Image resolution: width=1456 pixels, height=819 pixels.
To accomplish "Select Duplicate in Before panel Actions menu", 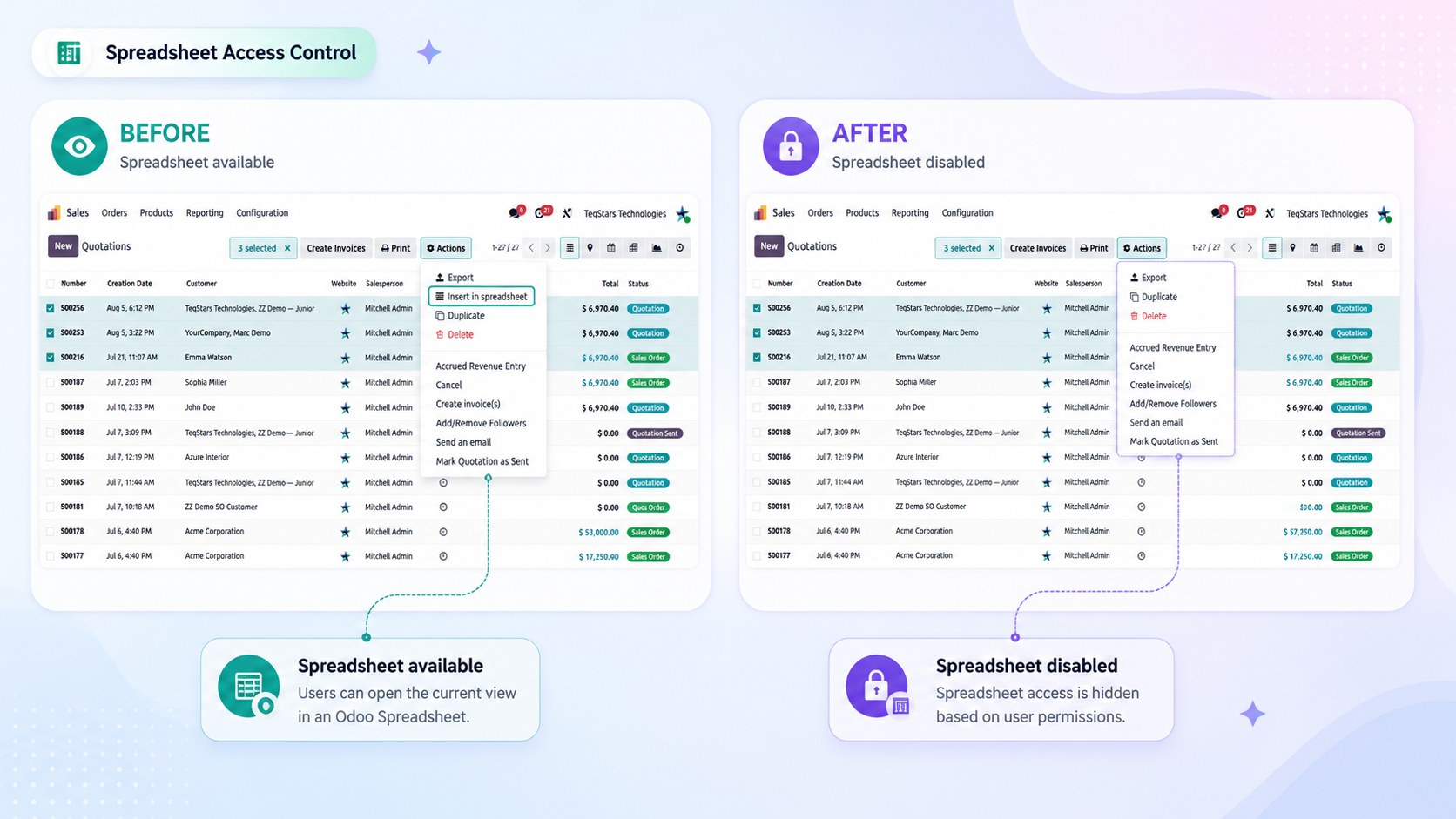I will (x=460, y=316).
